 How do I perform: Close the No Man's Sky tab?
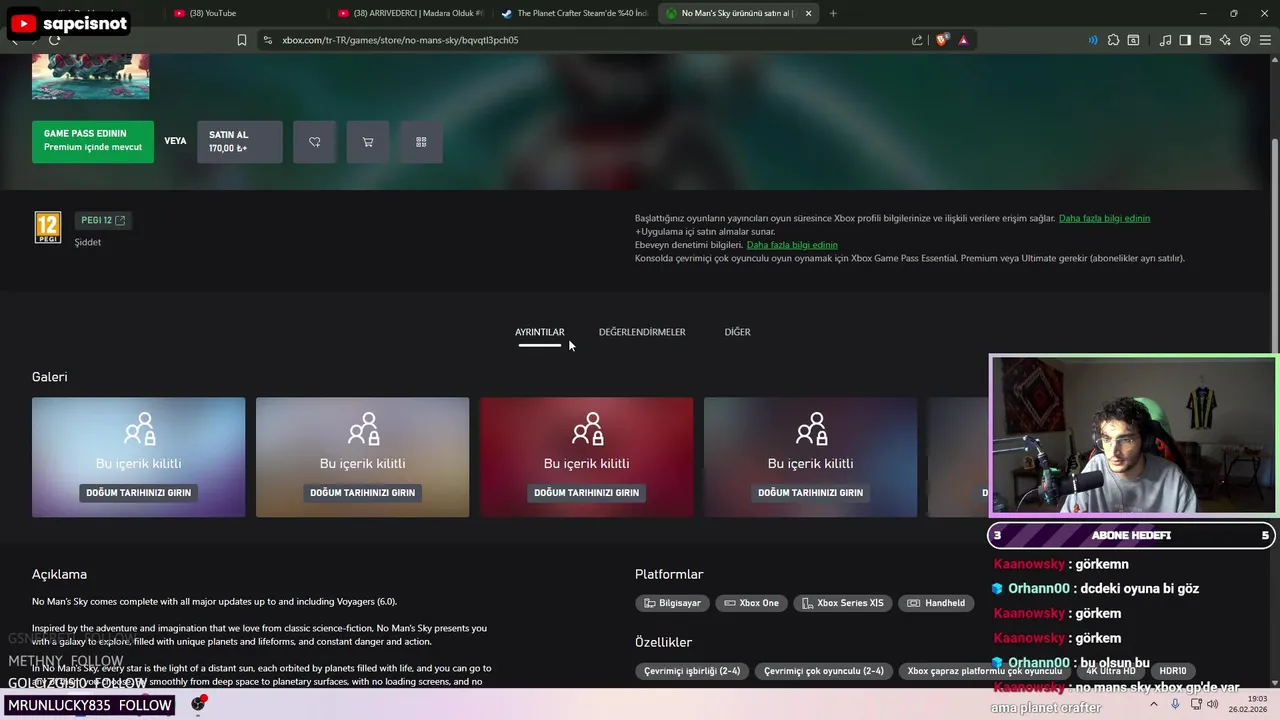(808, 13)
